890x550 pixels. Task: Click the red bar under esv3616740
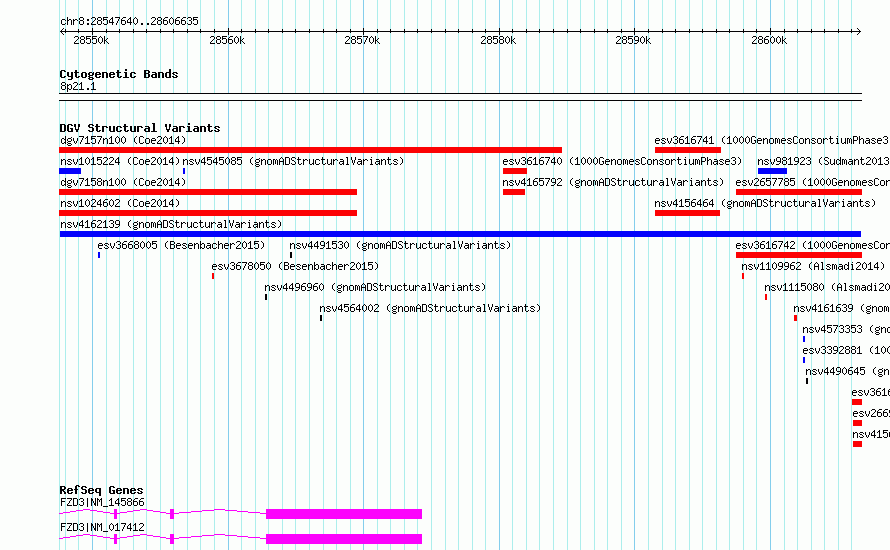coord(515,171)
